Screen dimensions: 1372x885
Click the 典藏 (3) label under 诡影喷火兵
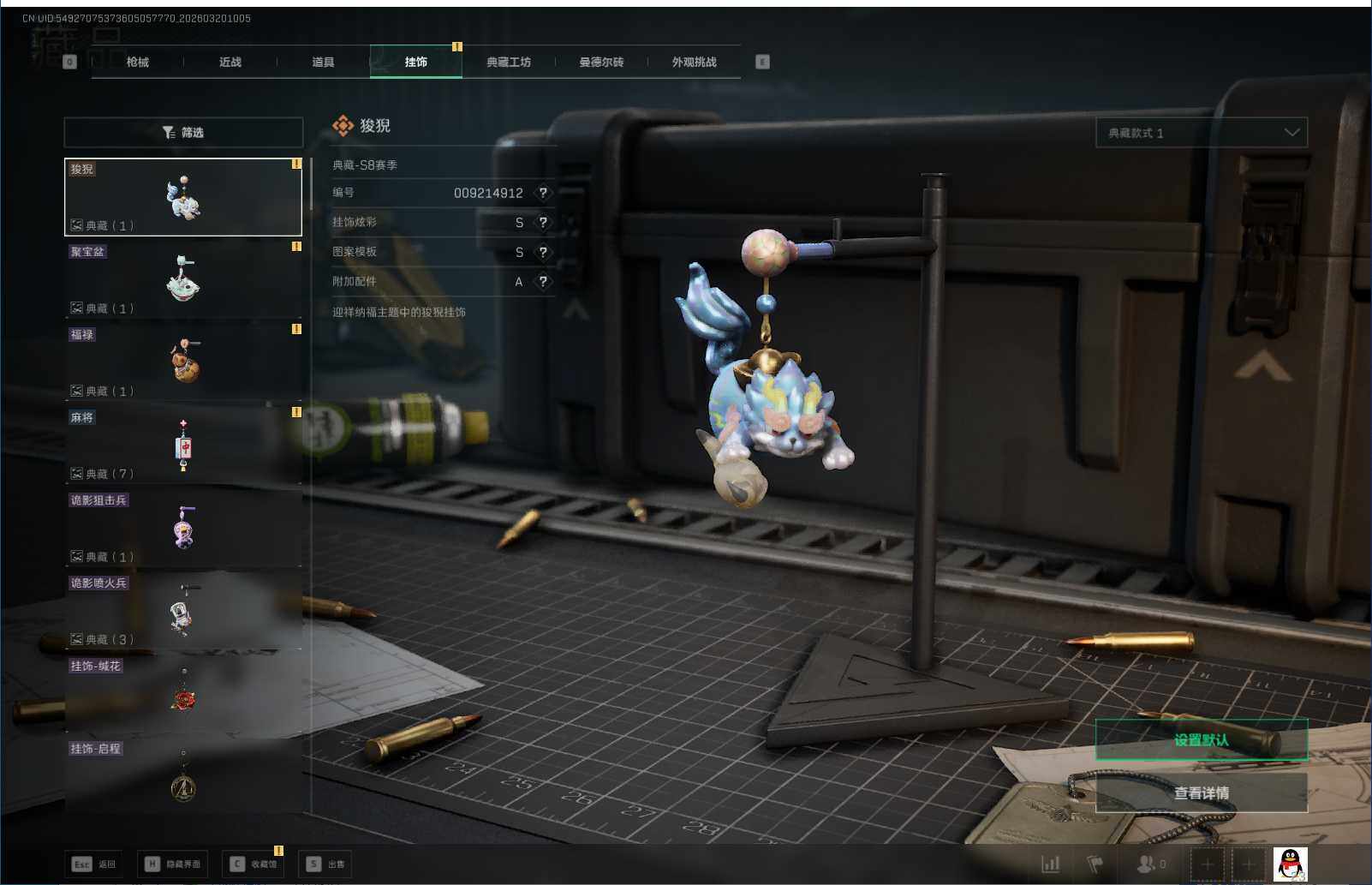pyautogui.click(x=102, y=640)
